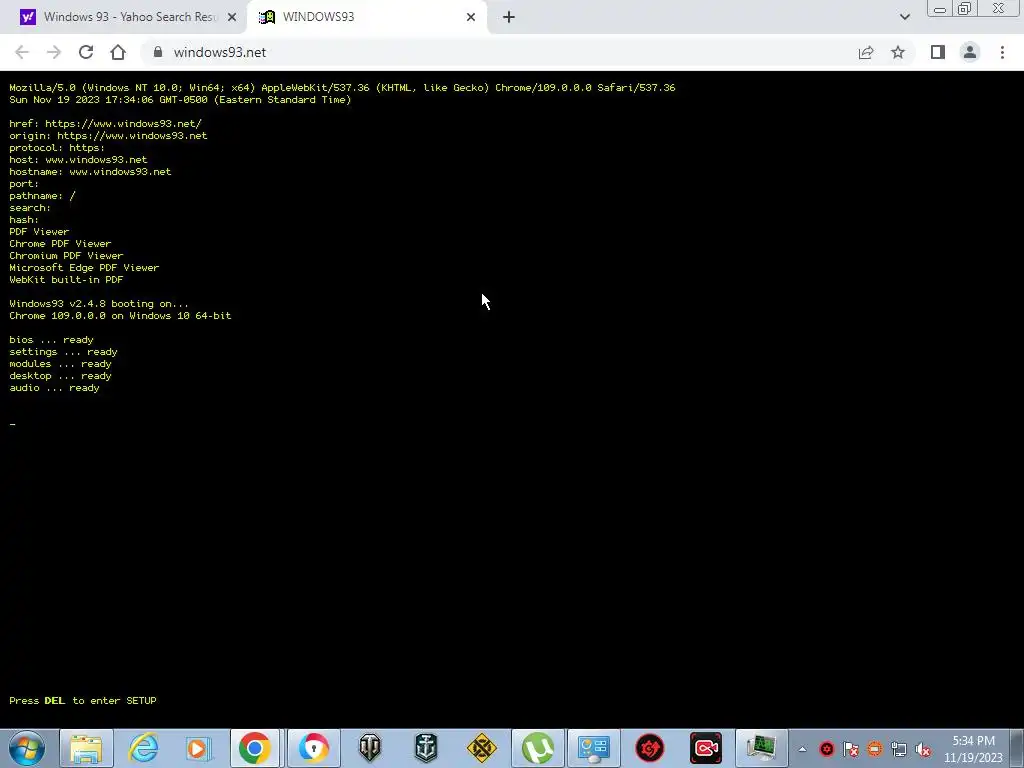Click the red circular tray icon
1024x768 pixels.
pyautogui.click(x=827, y=749)
